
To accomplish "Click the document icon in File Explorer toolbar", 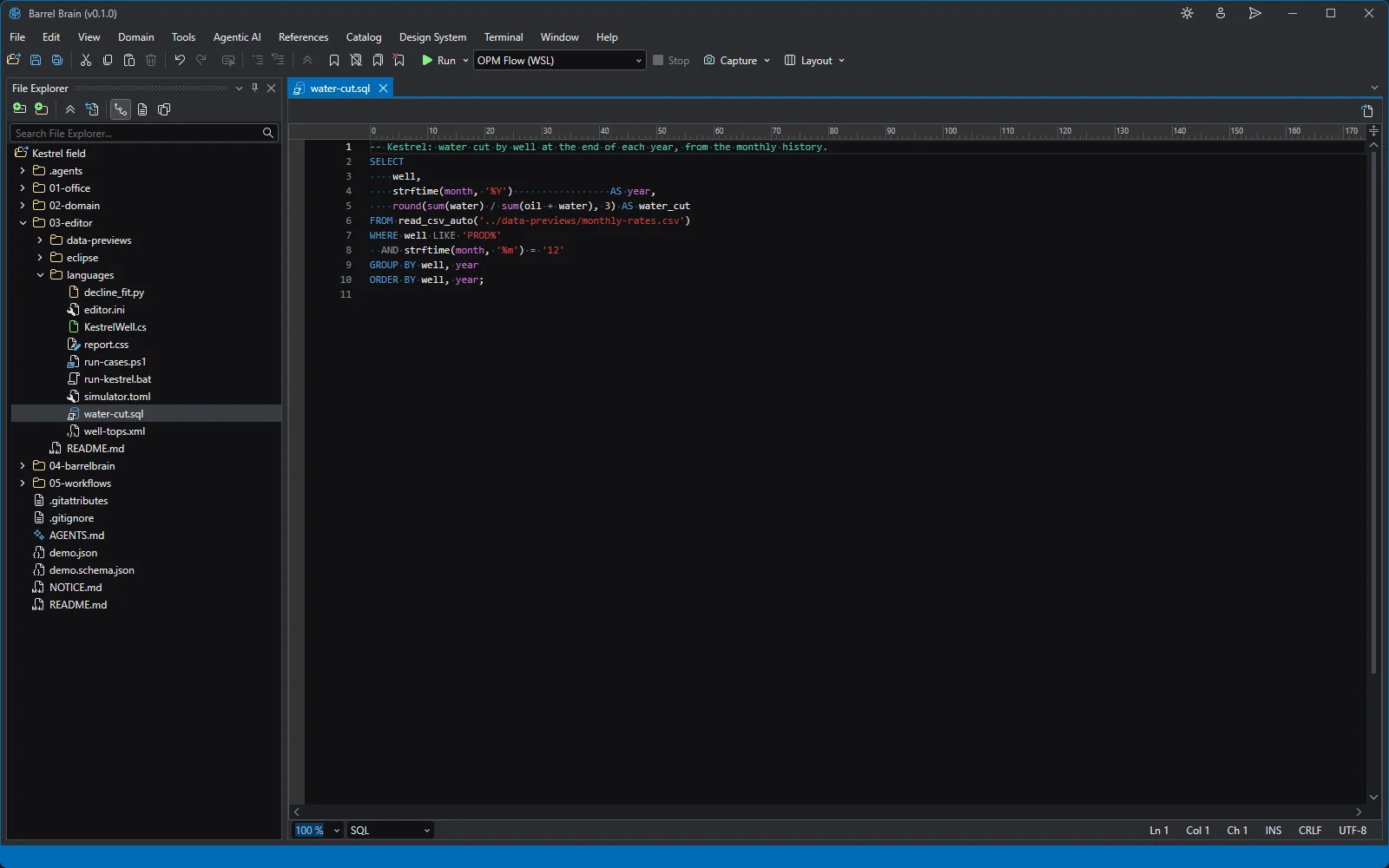I will [142, 109].
